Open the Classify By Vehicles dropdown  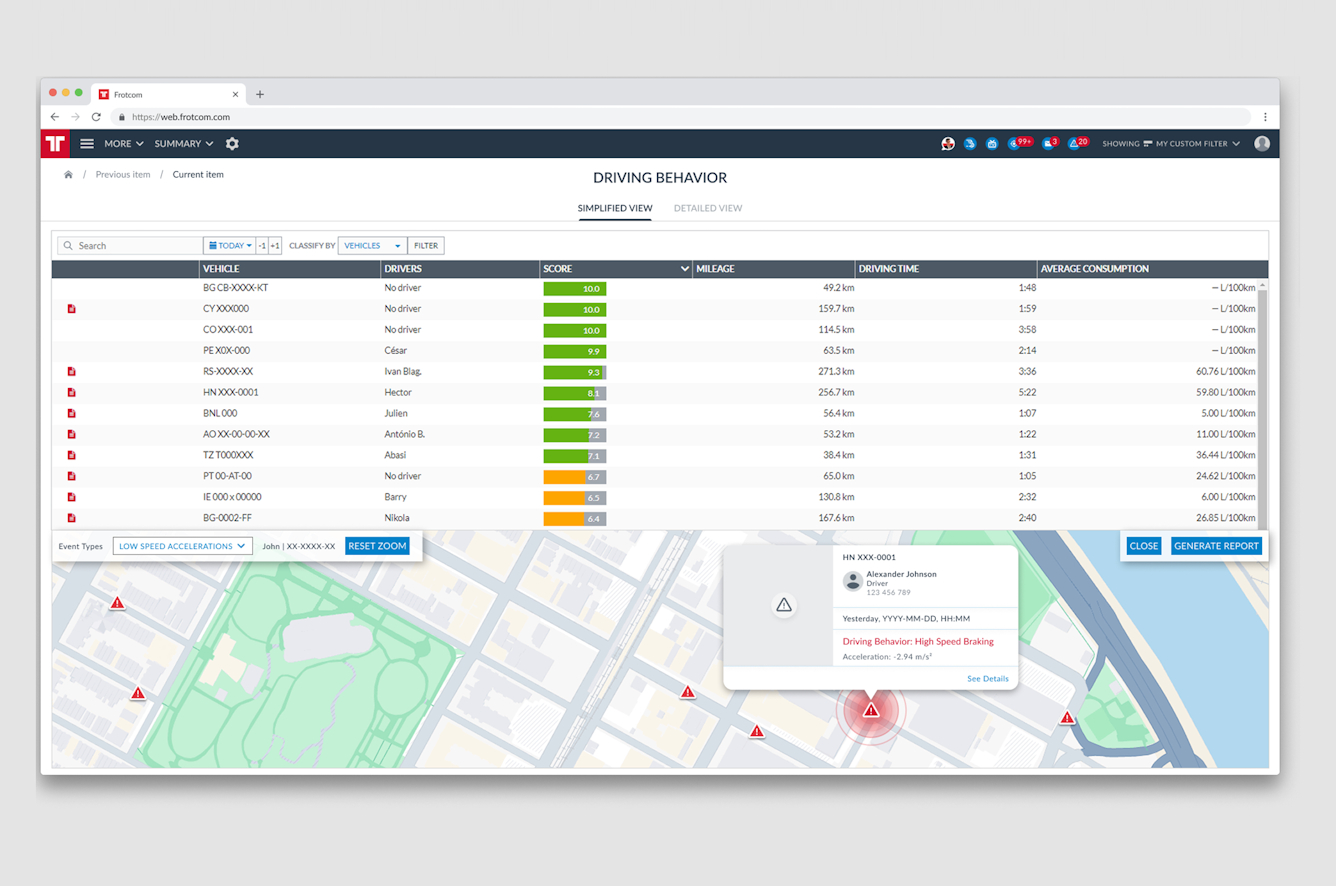point(372,246)
